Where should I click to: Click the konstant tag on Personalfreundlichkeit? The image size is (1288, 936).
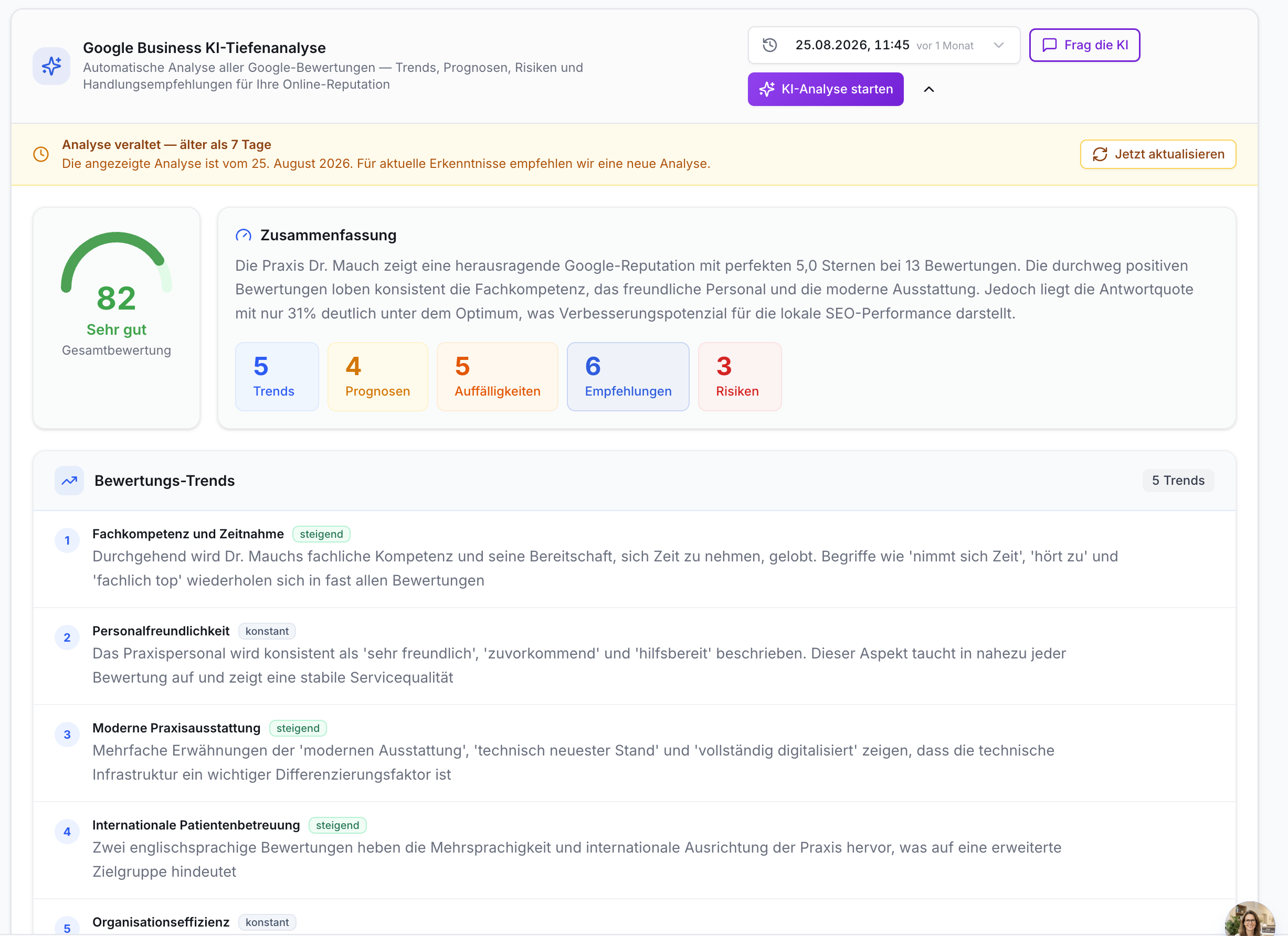(x=267, y=631)
